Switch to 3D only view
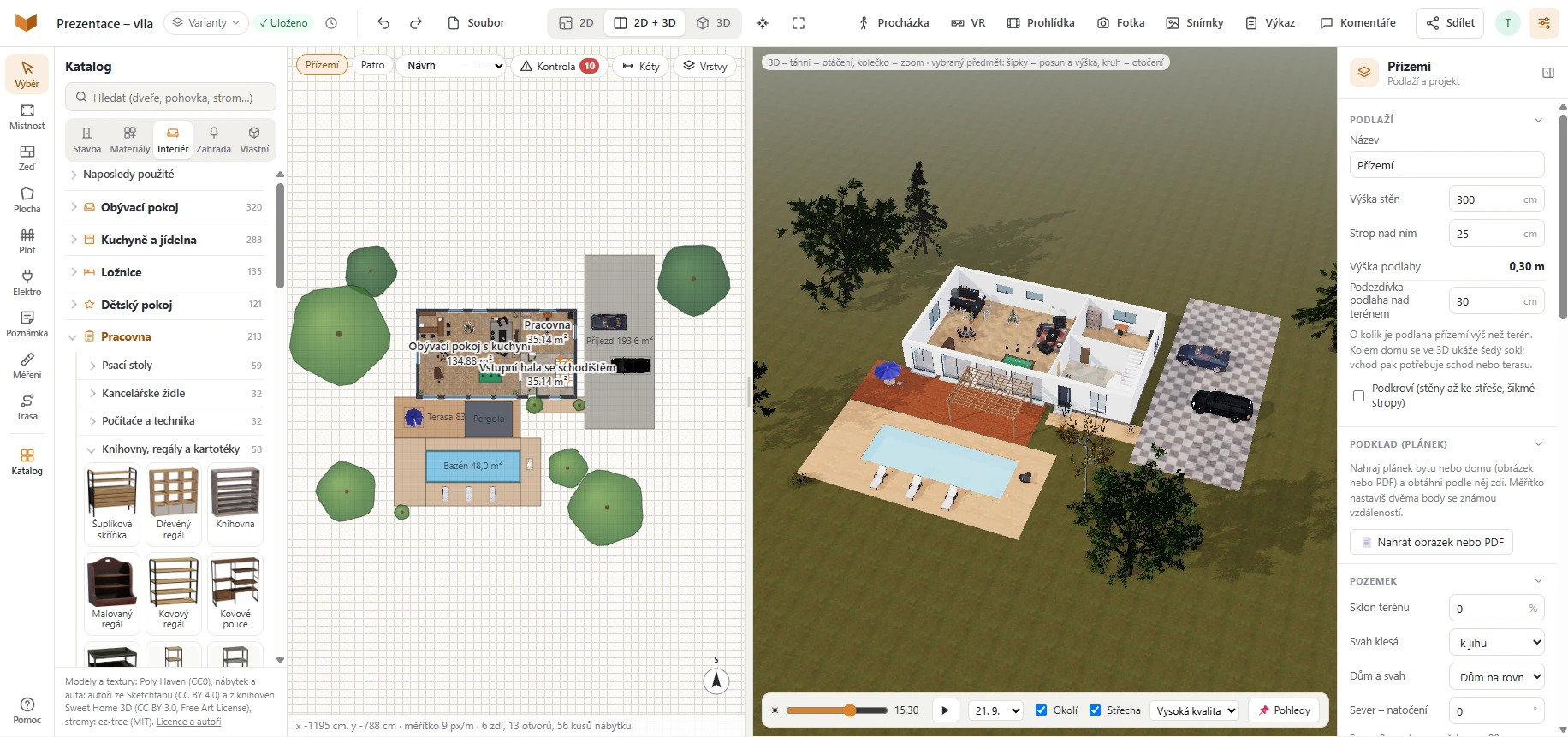The image size is (1568, 737). click(714, 23)
